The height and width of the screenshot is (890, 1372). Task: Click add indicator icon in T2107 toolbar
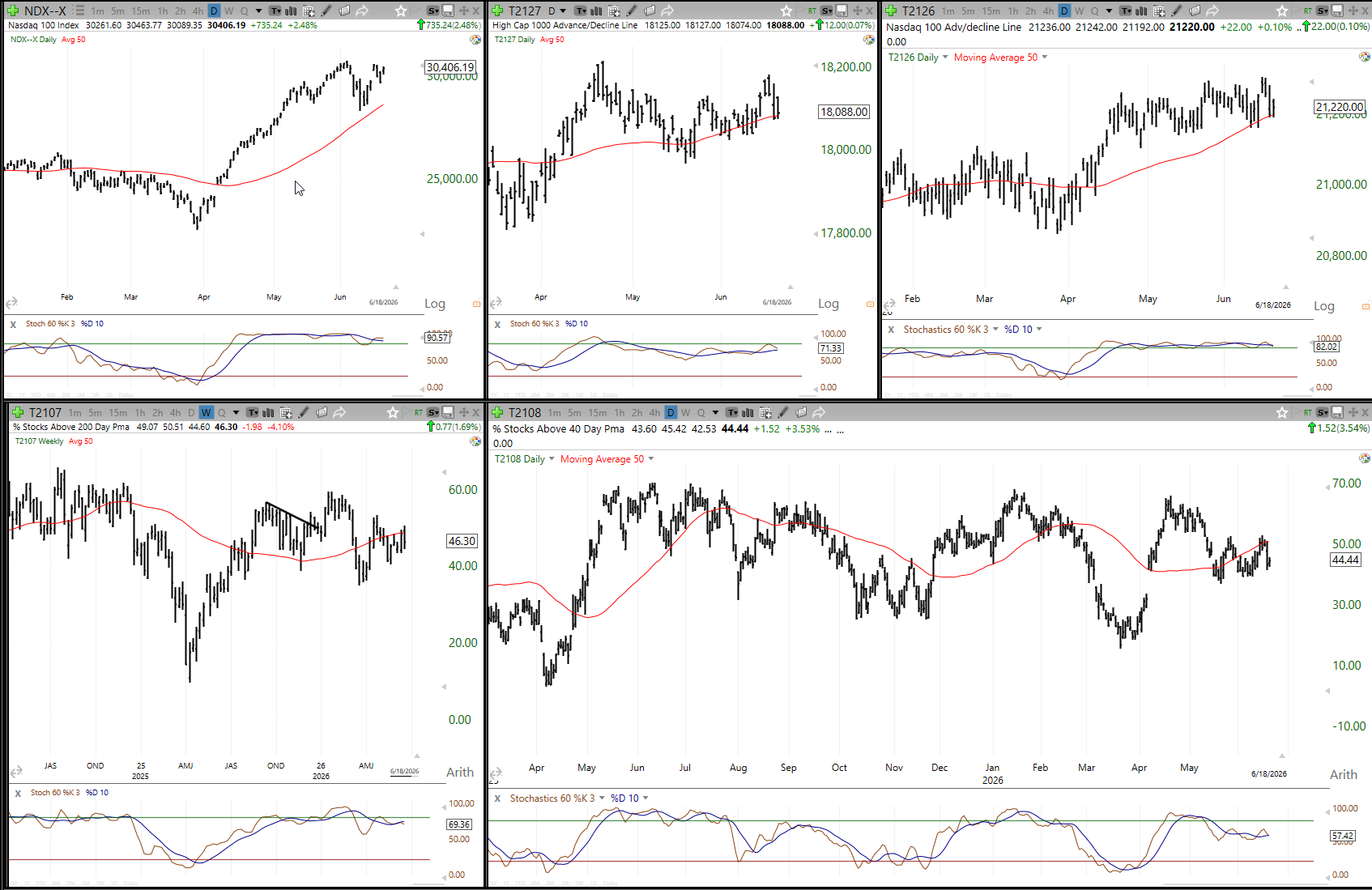coord(286,412)
